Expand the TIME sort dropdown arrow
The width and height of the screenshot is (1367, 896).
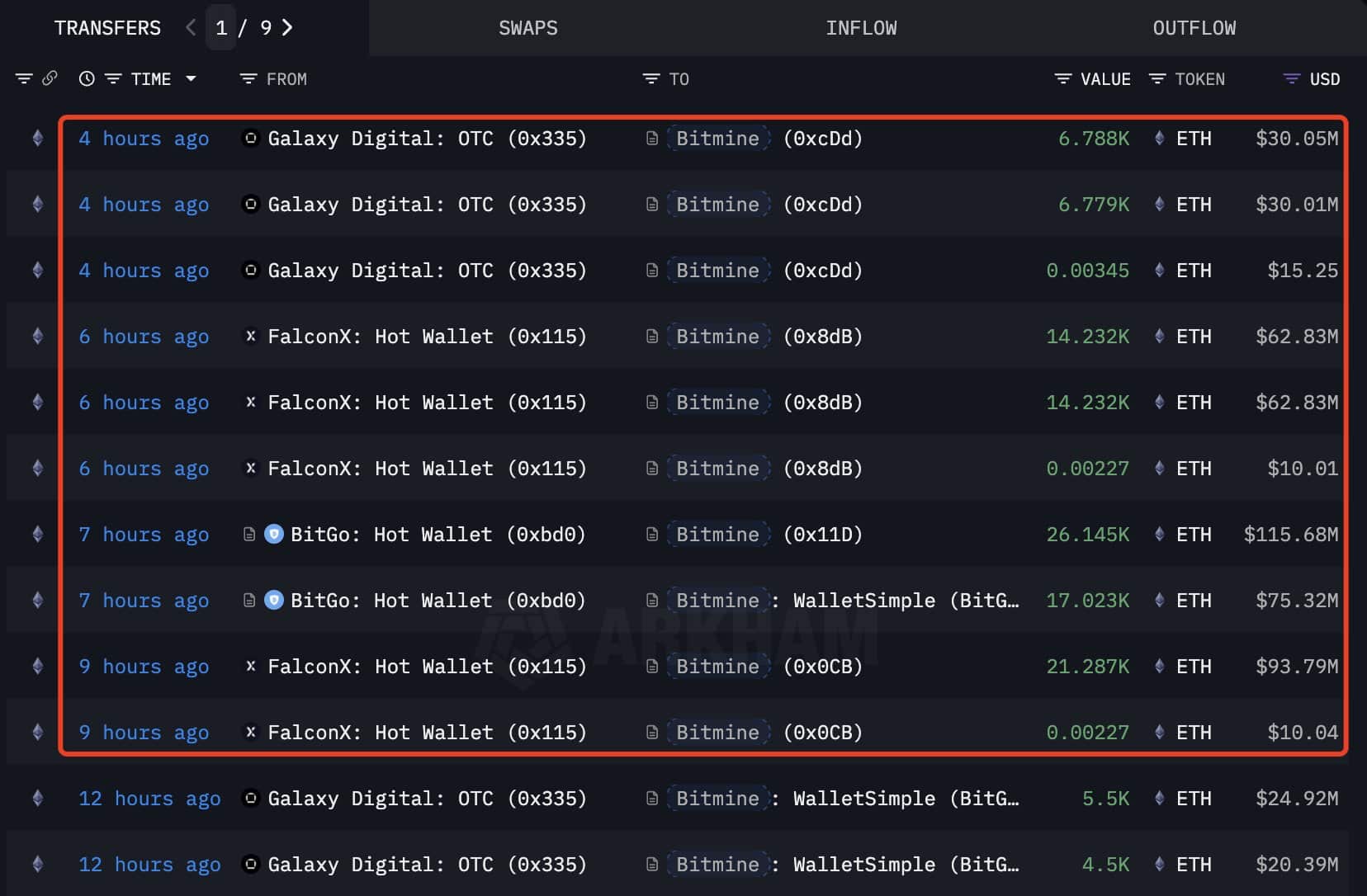191,78
